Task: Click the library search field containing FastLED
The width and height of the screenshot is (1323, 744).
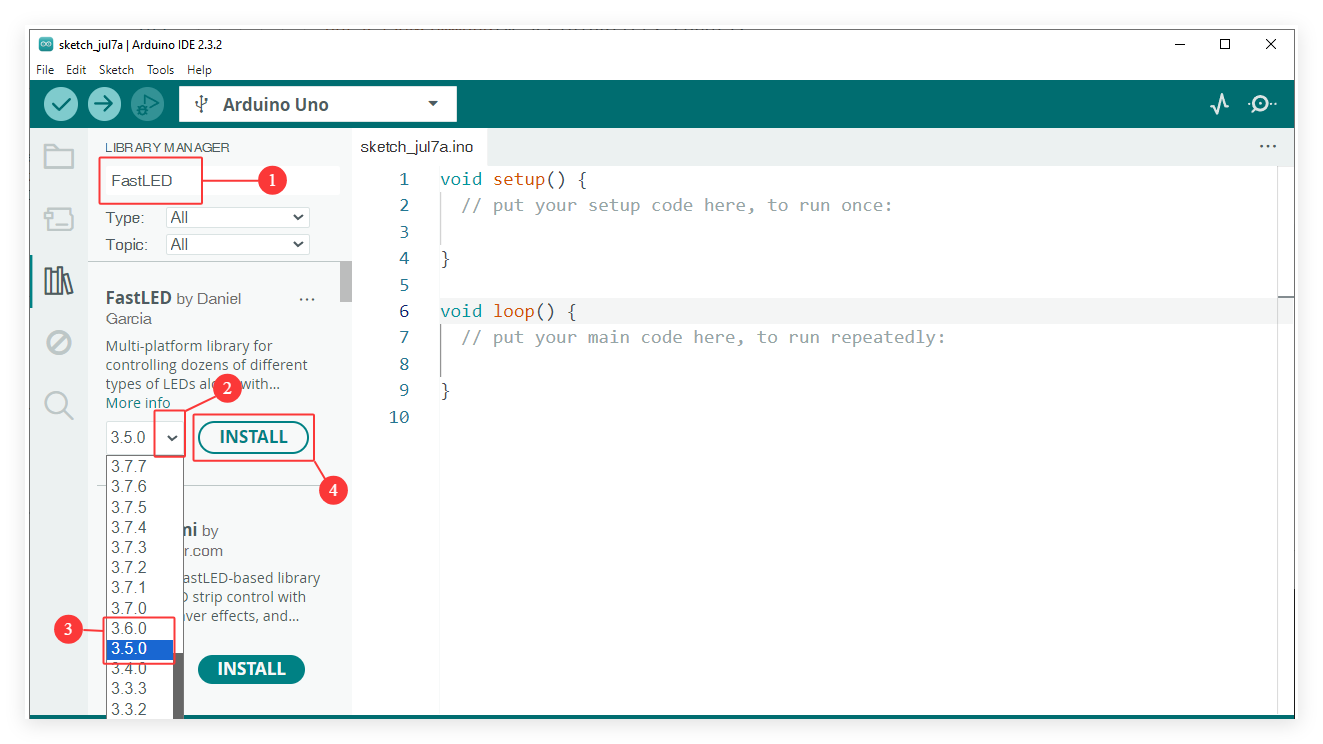Action: click(223, 181)
